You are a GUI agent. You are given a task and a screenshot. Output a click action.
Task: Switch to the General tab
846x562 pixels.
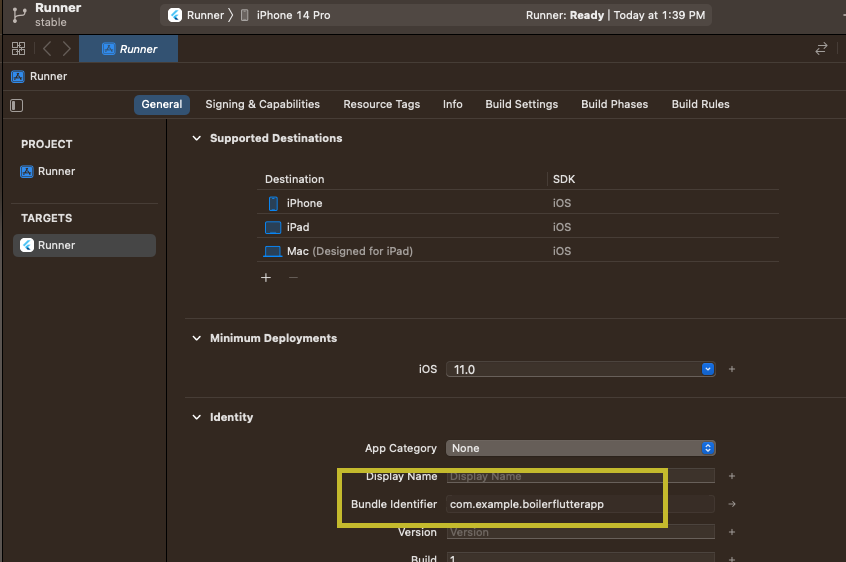coord(162,104)
